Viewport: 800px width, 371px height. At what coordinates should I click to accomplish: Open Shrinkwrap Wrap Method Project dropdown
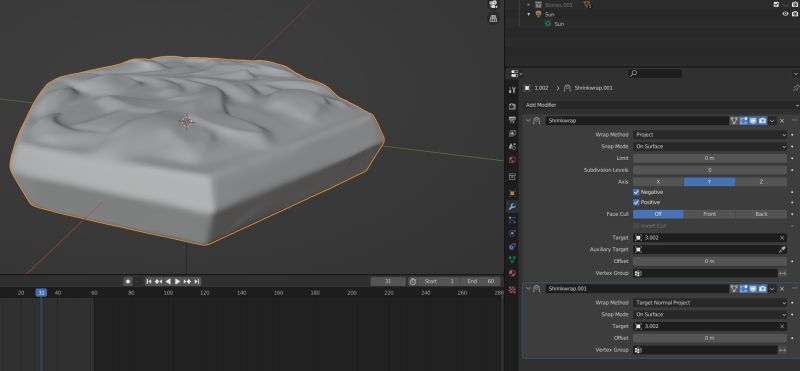click(x=710, y=135)
